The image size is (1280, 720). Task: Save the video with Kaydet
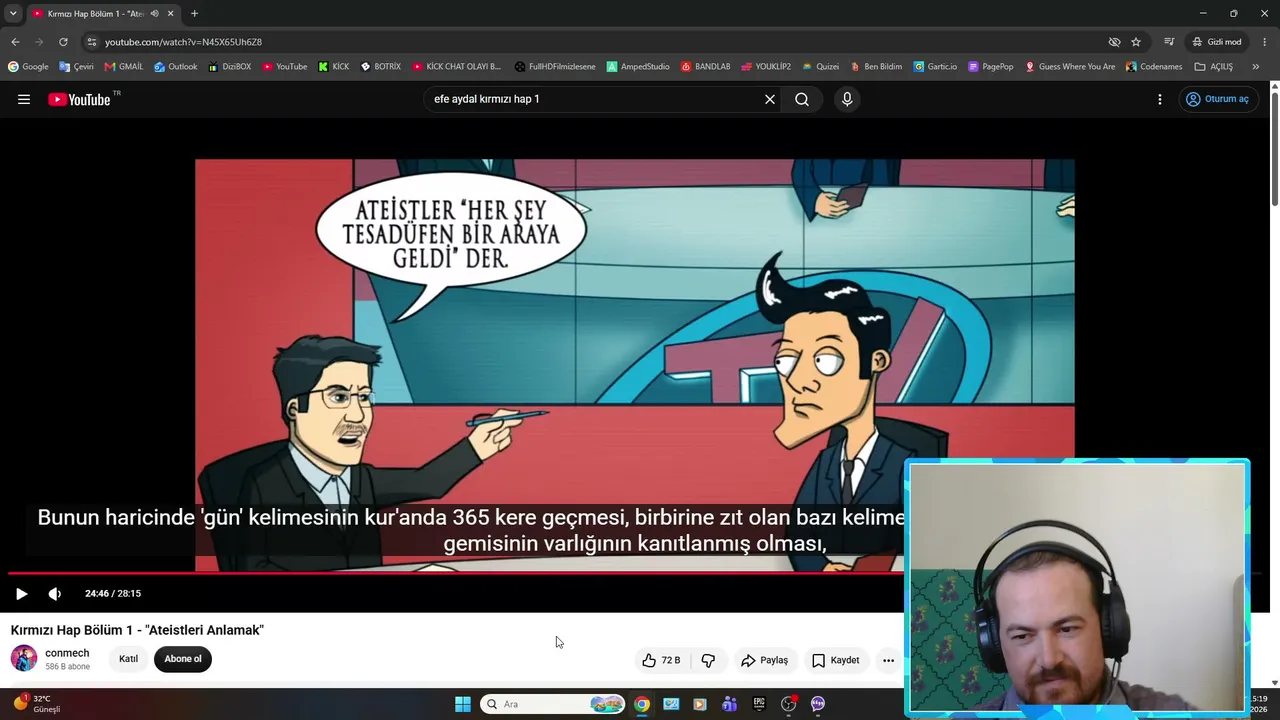(835, 660)
